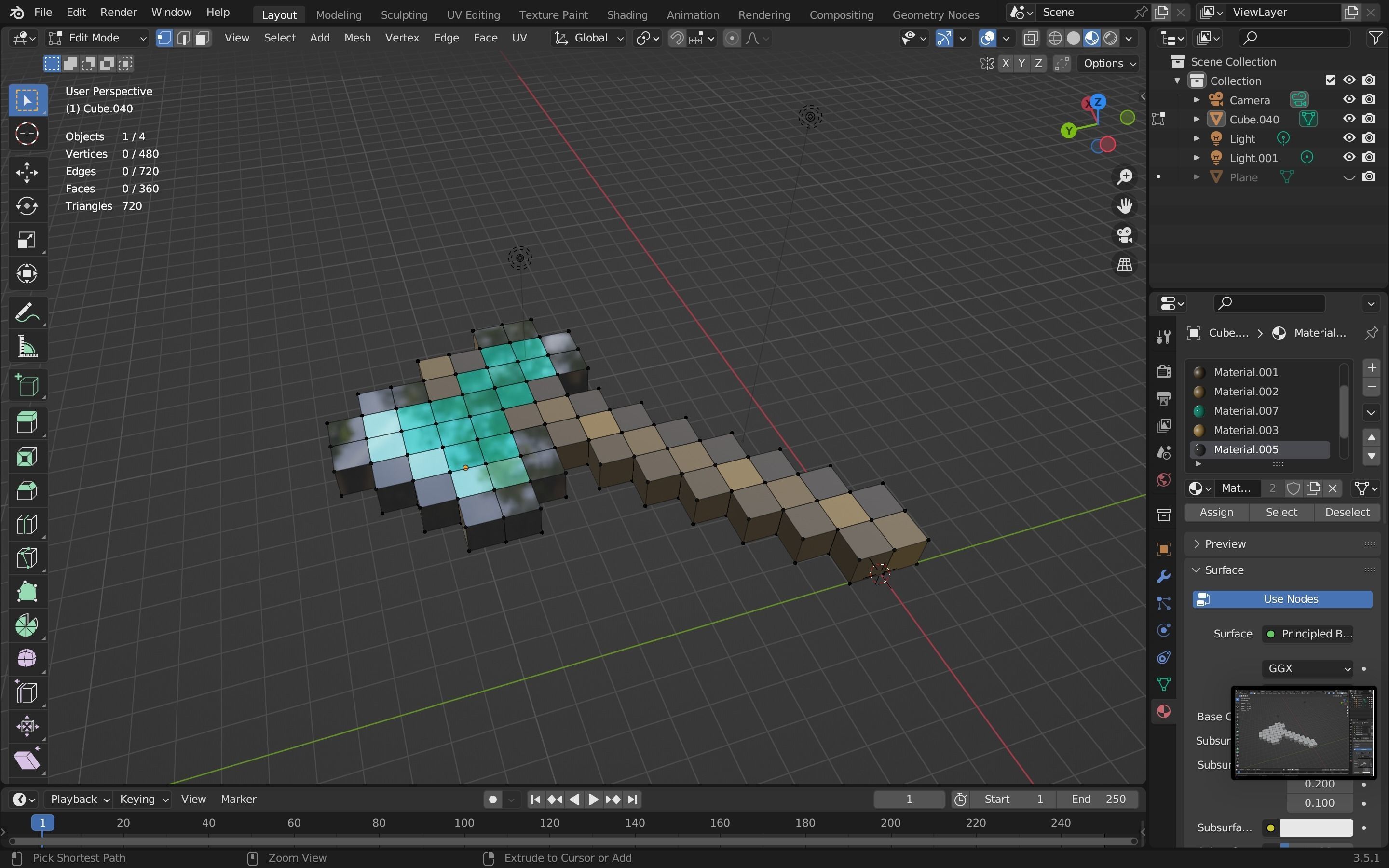The height and width of the screenshot is (868, 1389).
Task: Open the Vertex menu
Action: click(x=402, y=38)
